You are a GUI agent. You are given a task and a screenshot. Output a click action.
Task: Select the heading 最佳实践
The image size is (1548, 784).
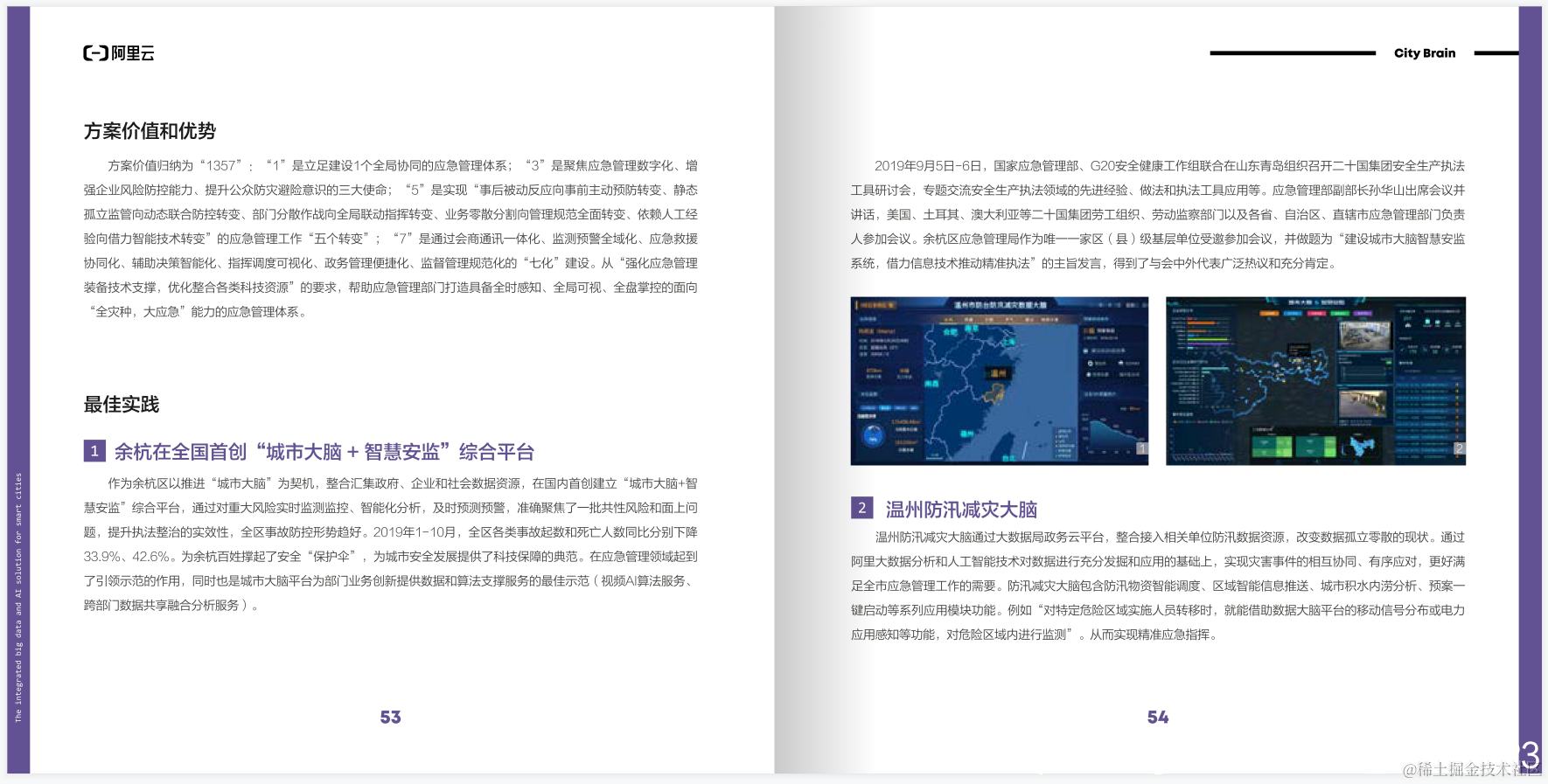point(122,405)
